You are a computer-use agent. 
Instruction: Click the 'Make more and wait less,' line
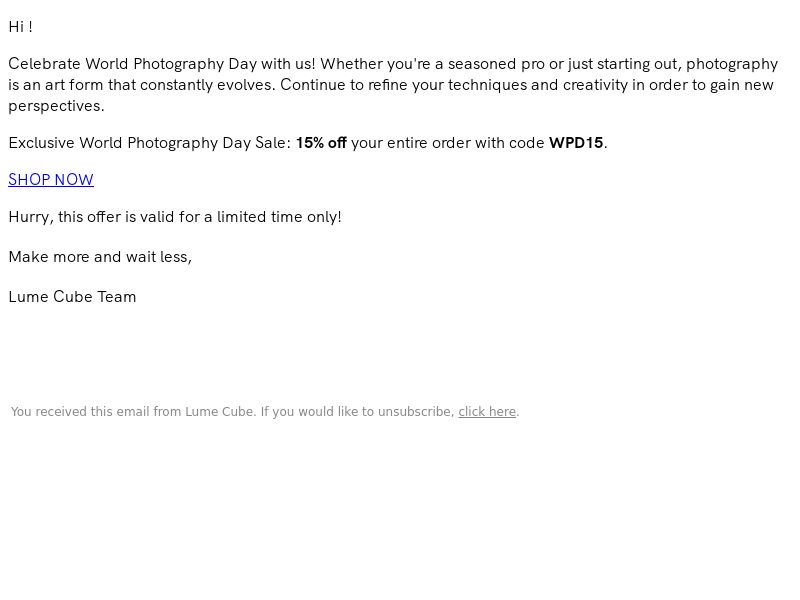point(100,257)
